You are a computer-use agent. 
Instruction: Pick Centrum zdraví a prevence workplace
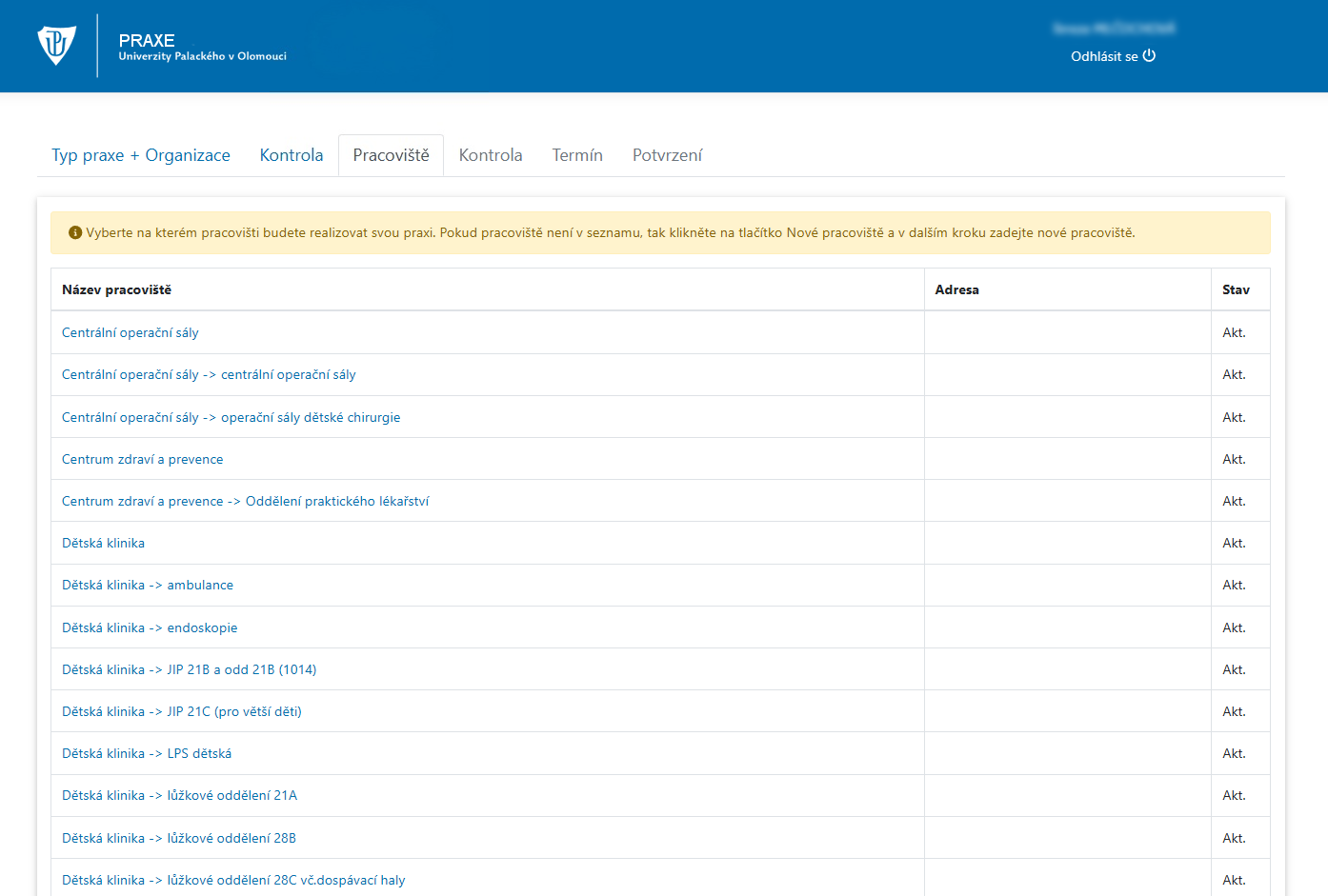142,460
